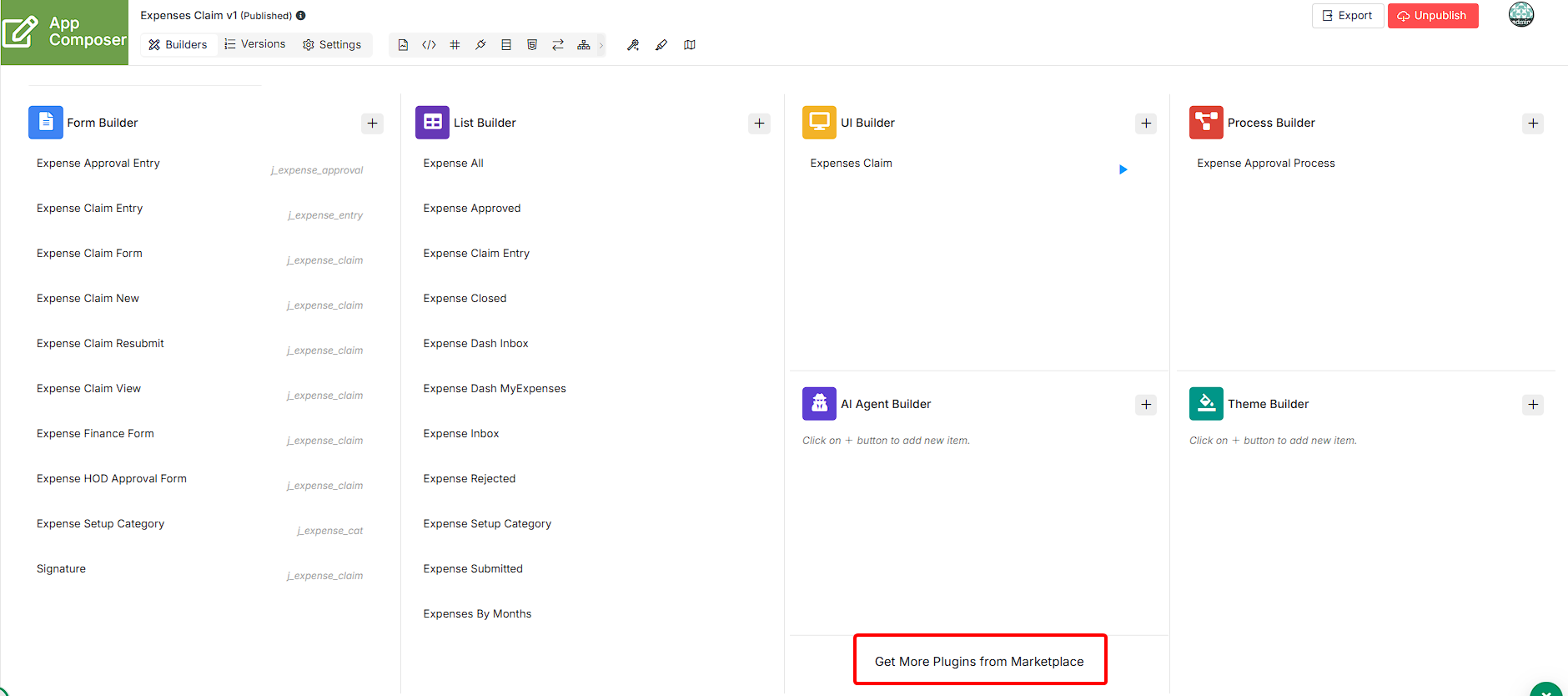Switch to the Versions tab

255,44
